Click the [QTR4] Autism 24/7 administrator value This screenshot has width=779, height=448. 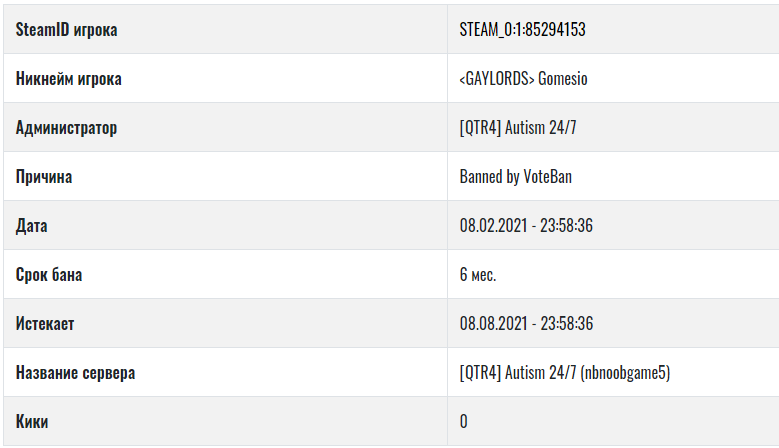[x=518, y=128]
